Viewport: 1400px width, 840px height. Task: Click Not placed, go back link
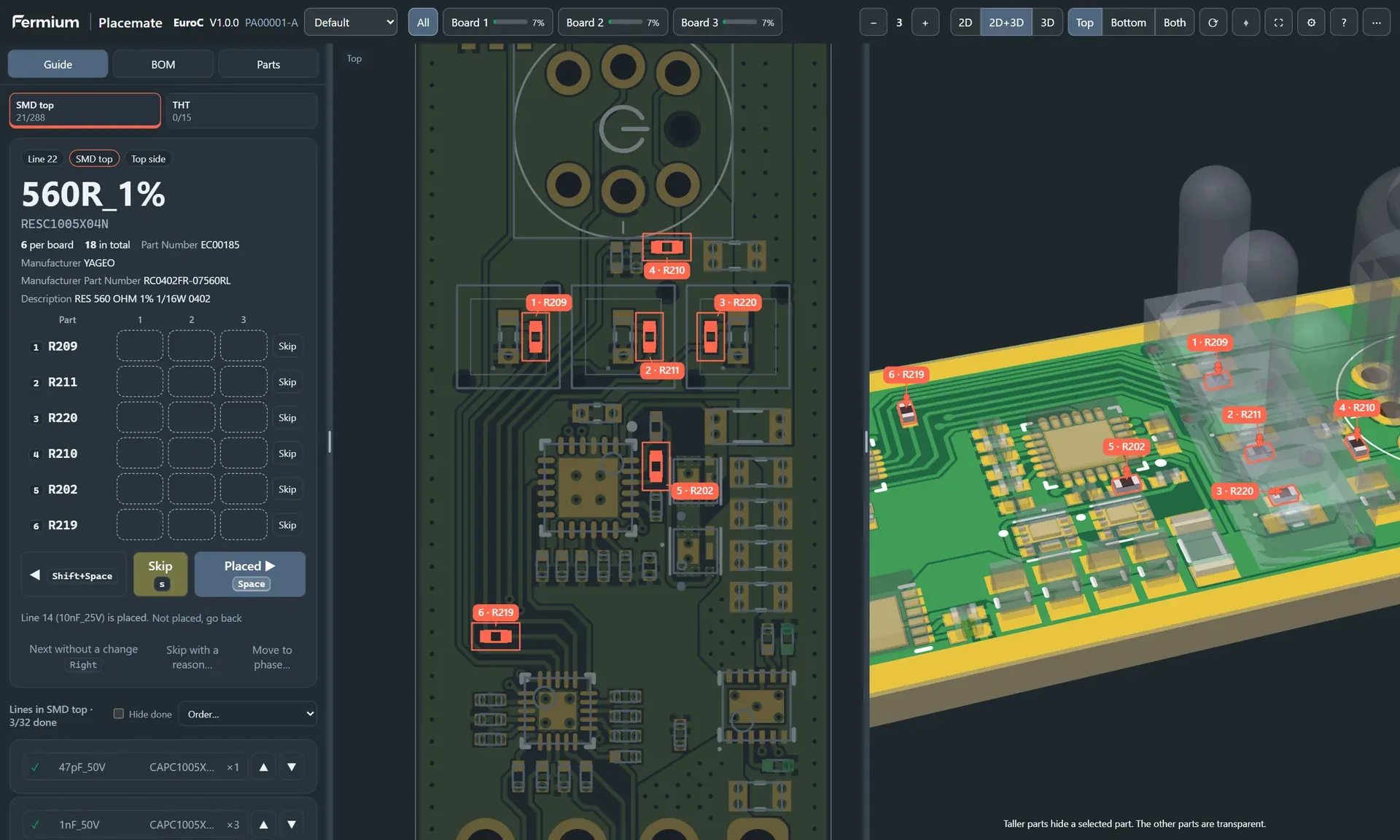pyautogui.click(x=197, y=618)
